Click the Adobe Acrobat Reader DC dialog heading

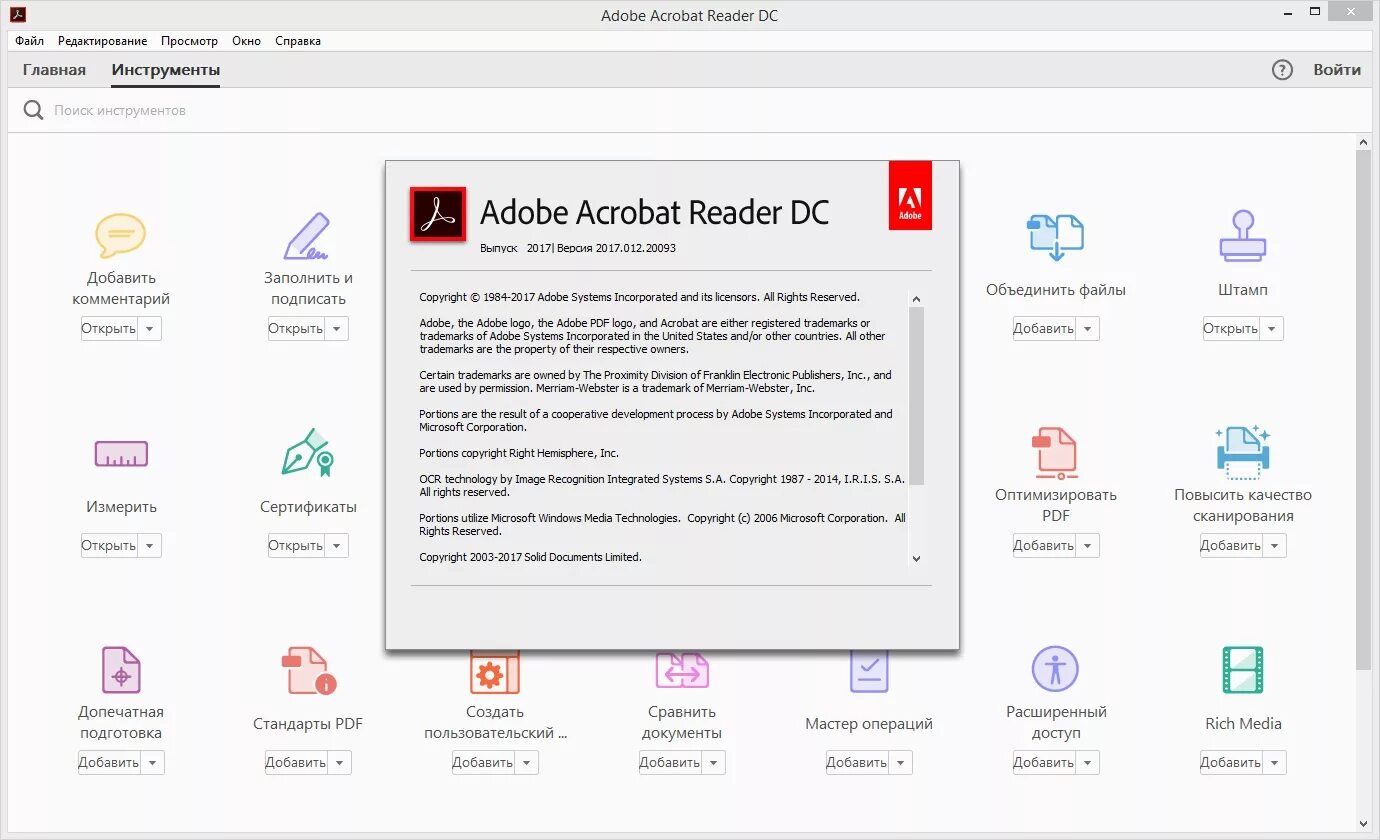[655, 212]
